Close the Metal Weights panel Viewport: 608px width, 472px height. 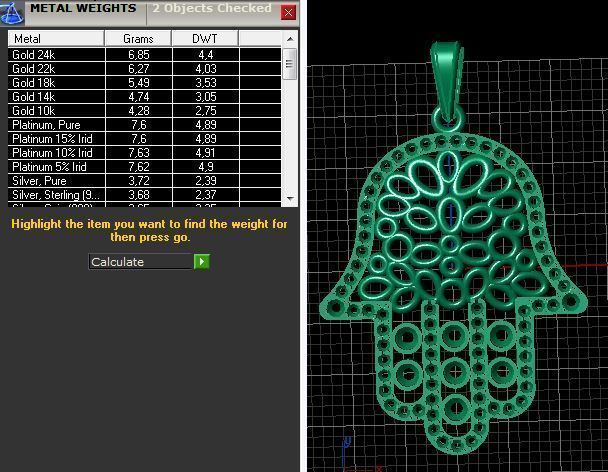coord(288,12)
